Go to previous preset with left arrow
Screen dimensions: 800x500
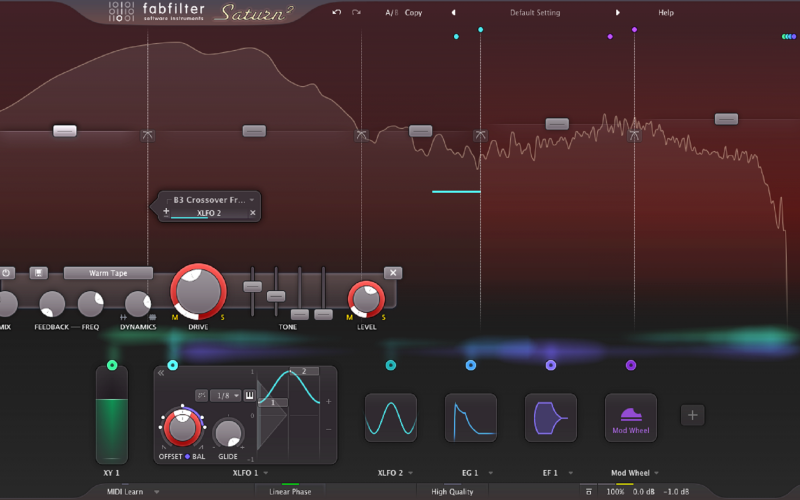click(x=453, y=13)
